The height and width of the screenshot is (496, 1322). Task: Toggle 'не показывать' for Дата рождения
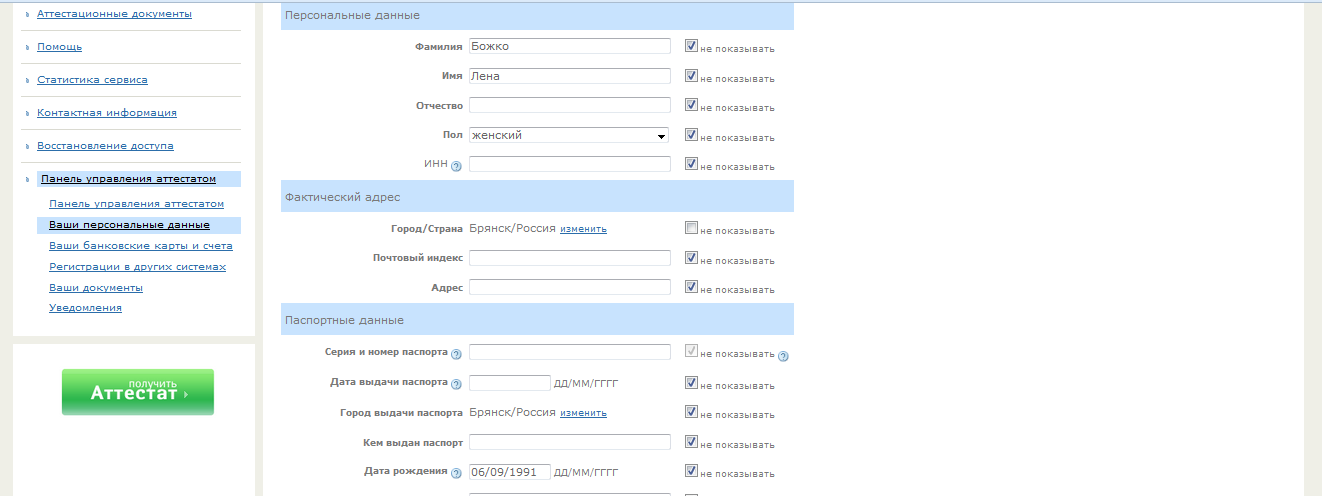[x=691, y=471]
